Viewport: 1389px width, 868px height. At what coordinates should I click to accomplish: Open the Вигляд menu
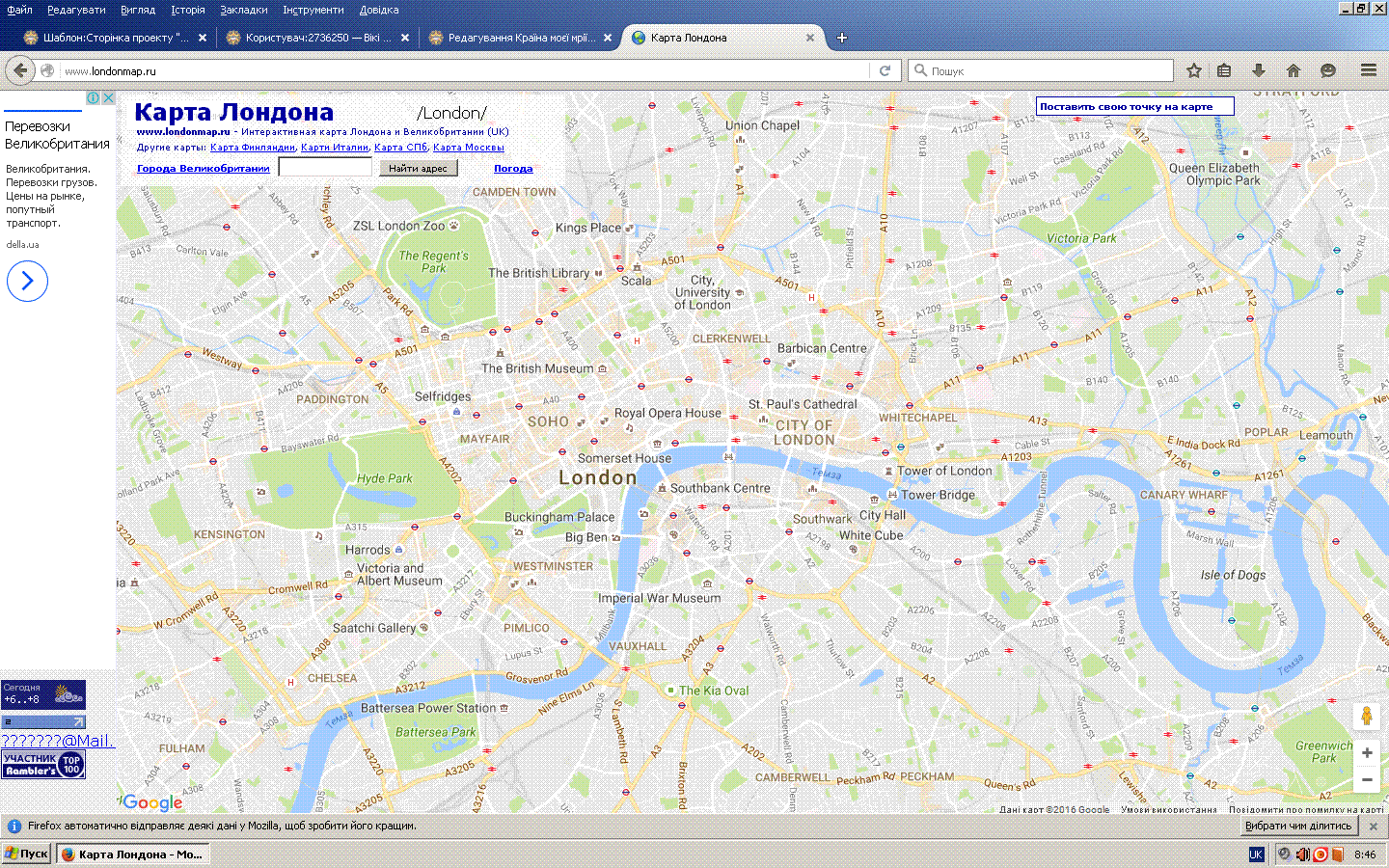tap(138, 10)
